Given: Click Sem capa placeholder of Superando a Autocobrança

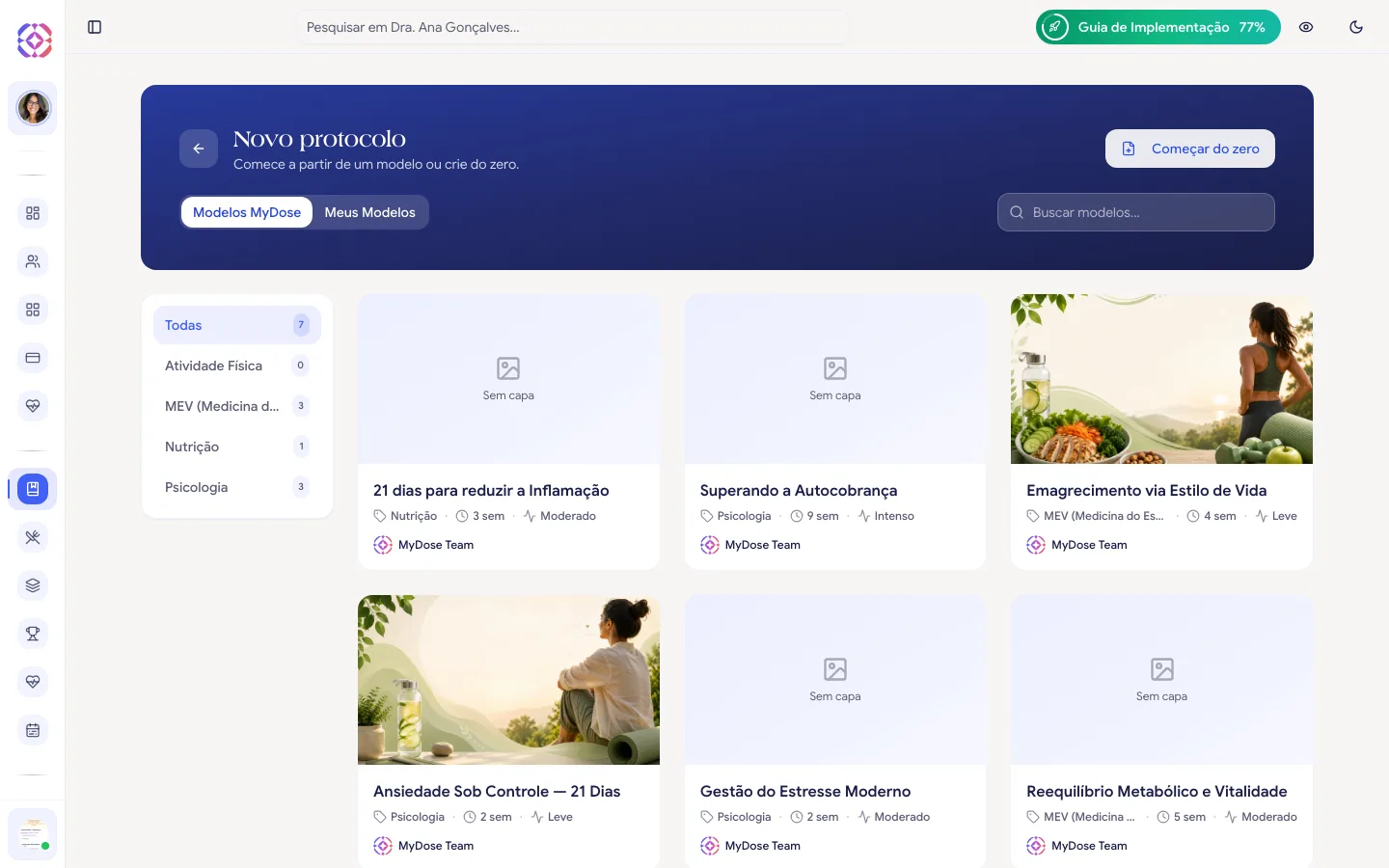Looking at the screenshot, I should coord(835,379).
